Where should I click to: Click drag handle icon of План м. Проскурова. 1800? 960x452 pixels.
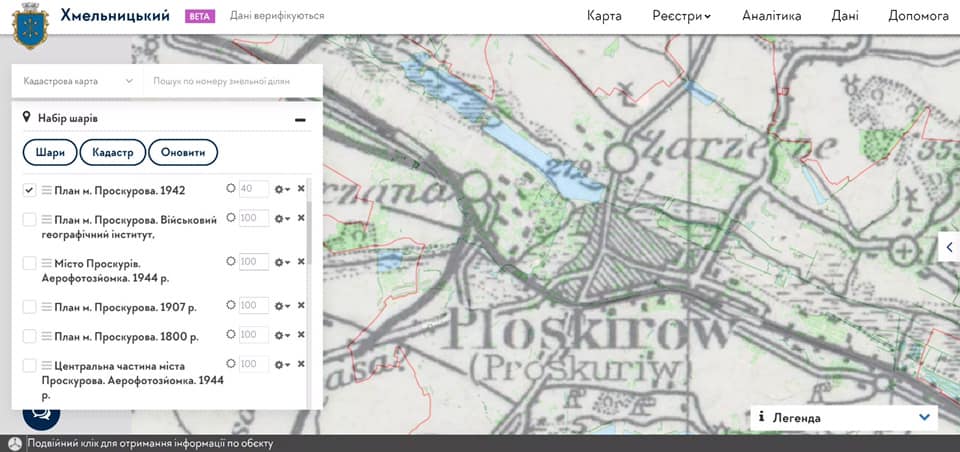point(47,336)
